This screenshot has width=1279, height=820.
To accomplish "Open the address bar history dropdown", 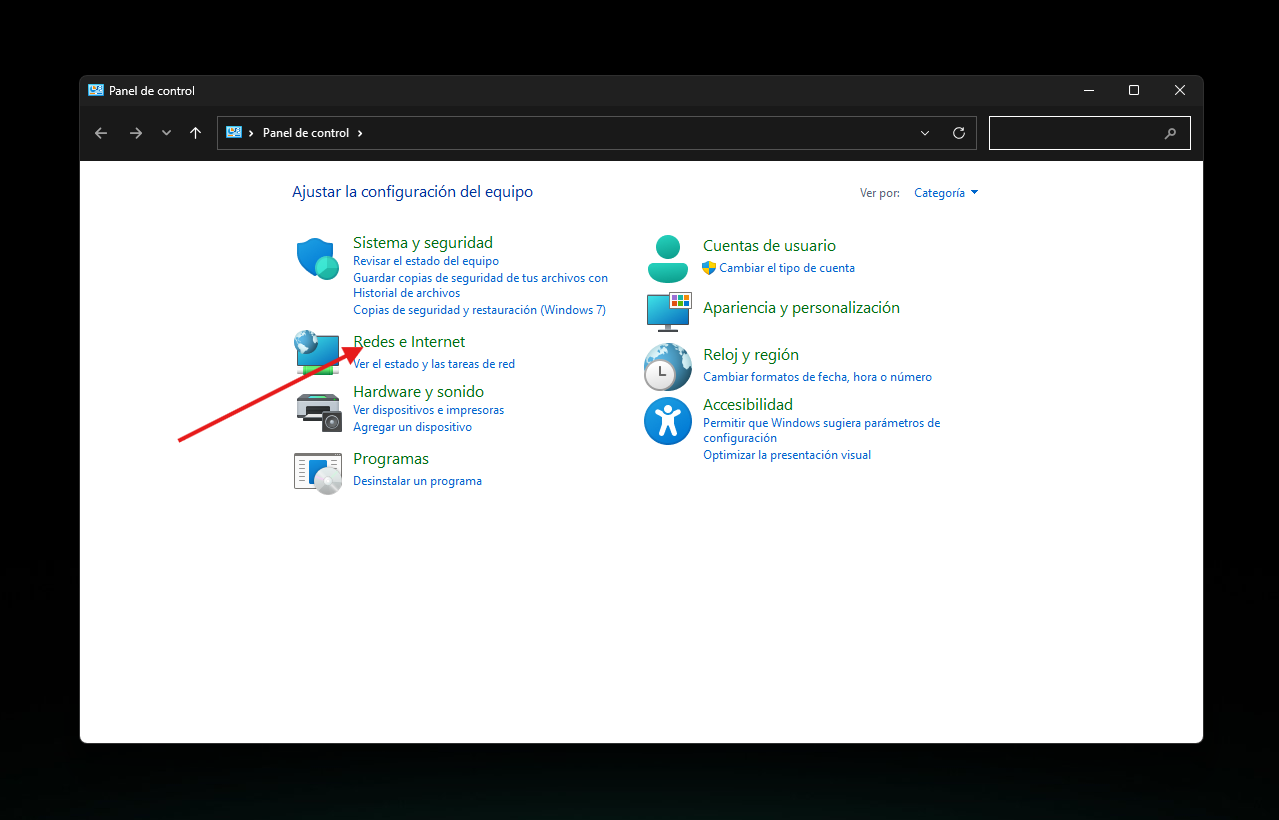I will pos(925,133).
